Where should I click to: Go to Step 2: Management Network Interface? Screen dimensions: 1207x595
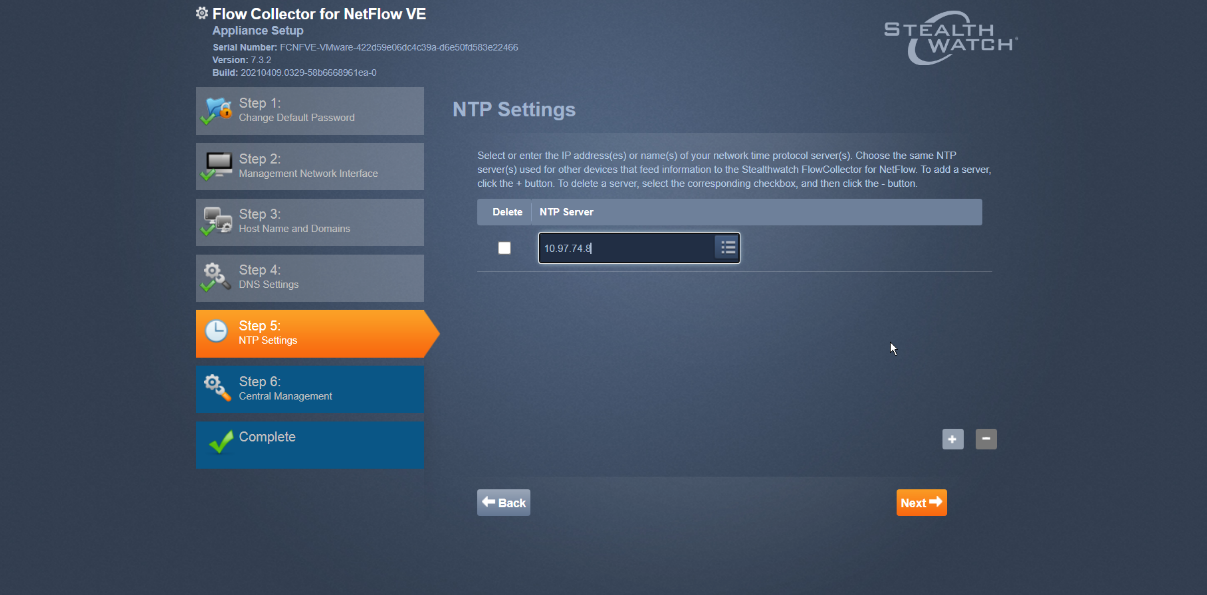[310, 166]
